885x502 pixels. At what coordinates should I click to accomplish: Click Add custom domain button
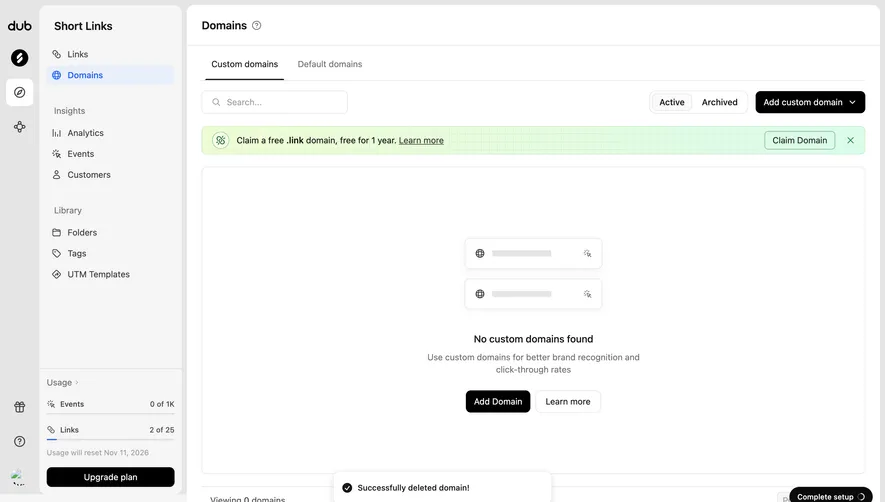[x=810, y=102]
